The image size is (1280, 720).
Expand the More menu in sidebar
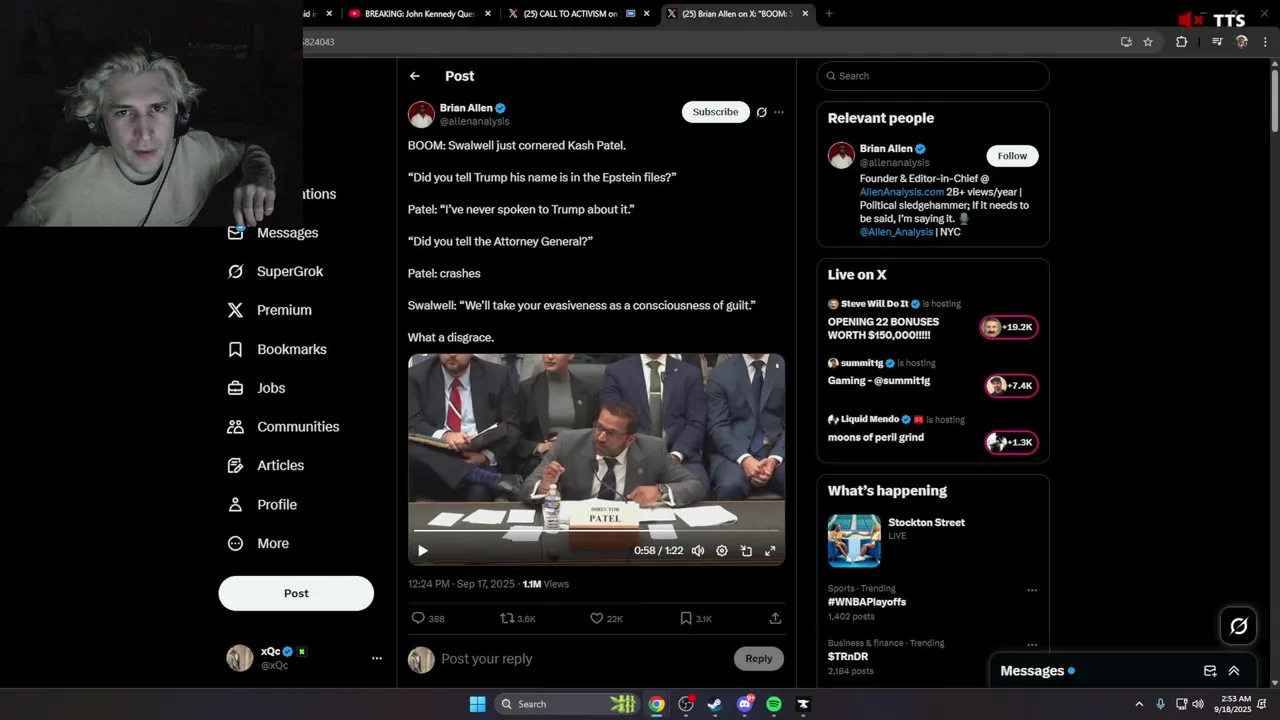(x=258, y=544)
